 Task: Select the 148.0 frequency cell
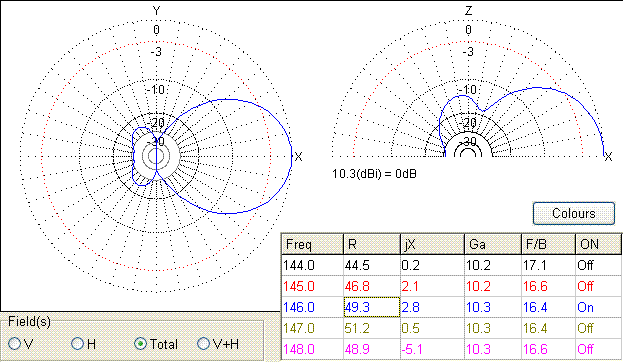(x=312, y=349)
